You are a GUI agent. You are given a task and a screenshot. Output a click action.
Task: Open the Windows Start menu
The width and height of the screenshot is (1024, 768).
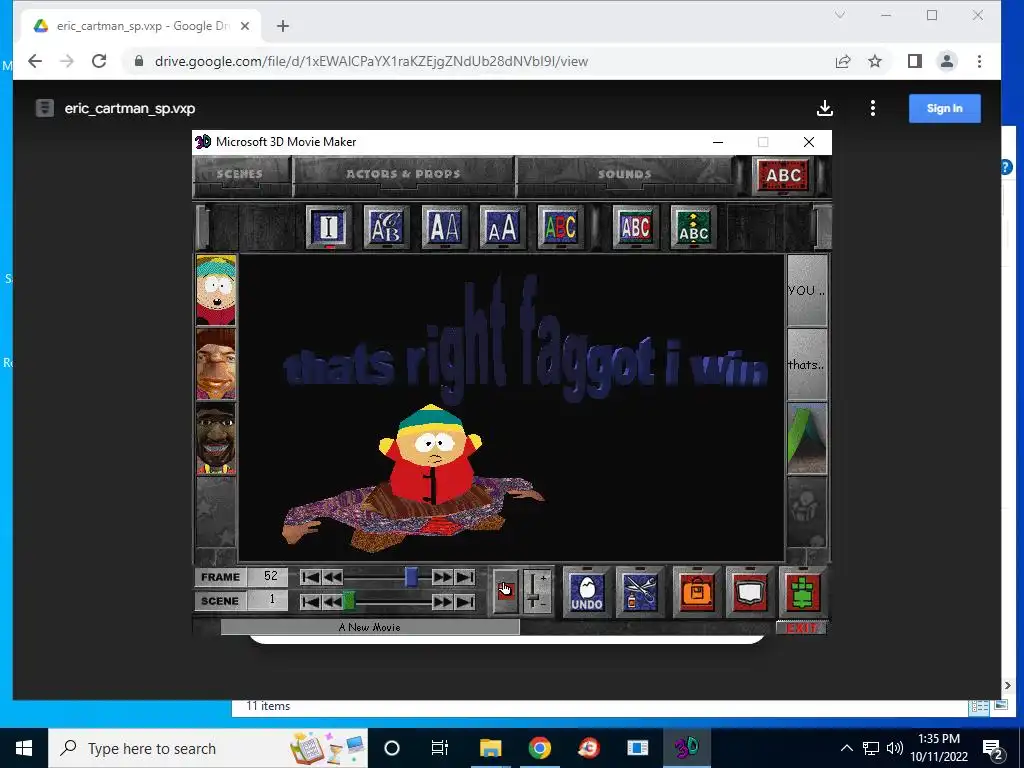pyautogui.click(x=24, y=748)
